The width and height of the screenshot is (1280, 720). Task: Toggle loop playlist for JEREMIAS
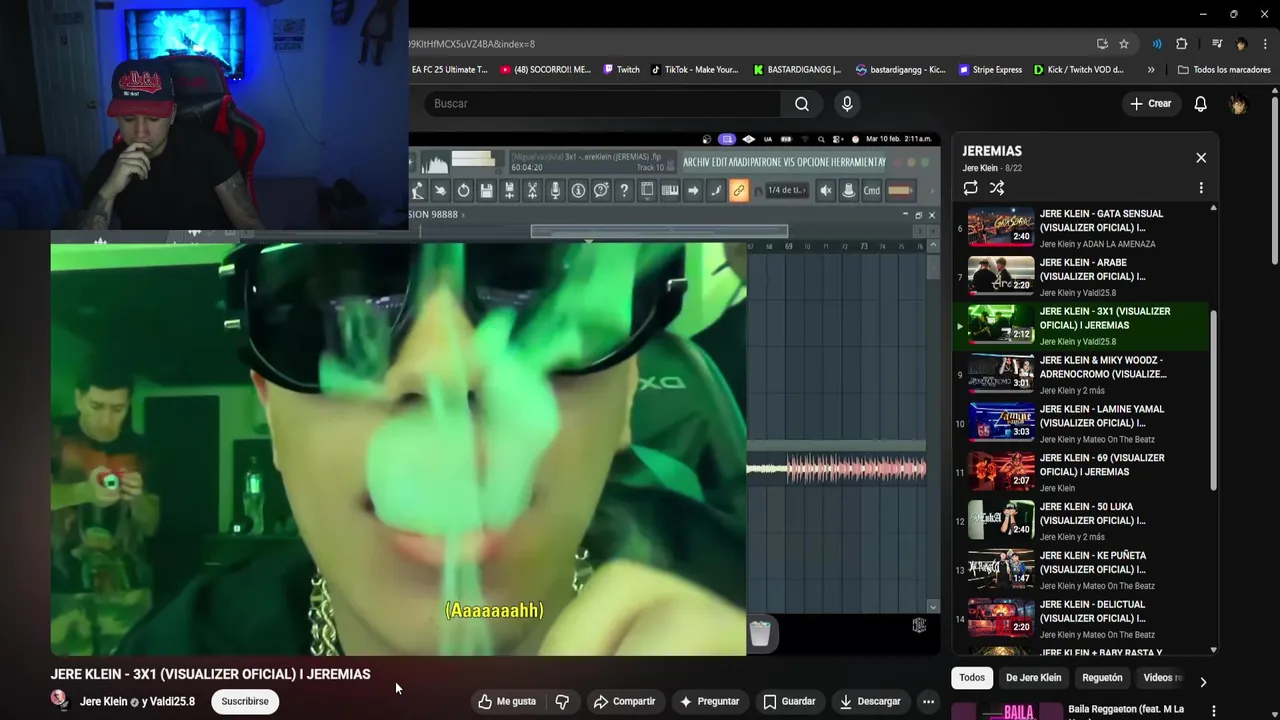pos(970,188)
